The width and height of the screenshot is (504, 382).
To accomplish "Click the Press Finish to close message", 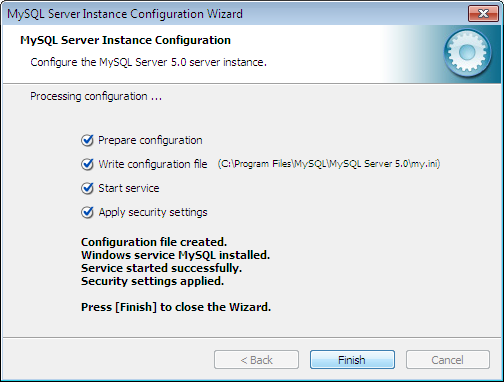I will pos(176,307).
